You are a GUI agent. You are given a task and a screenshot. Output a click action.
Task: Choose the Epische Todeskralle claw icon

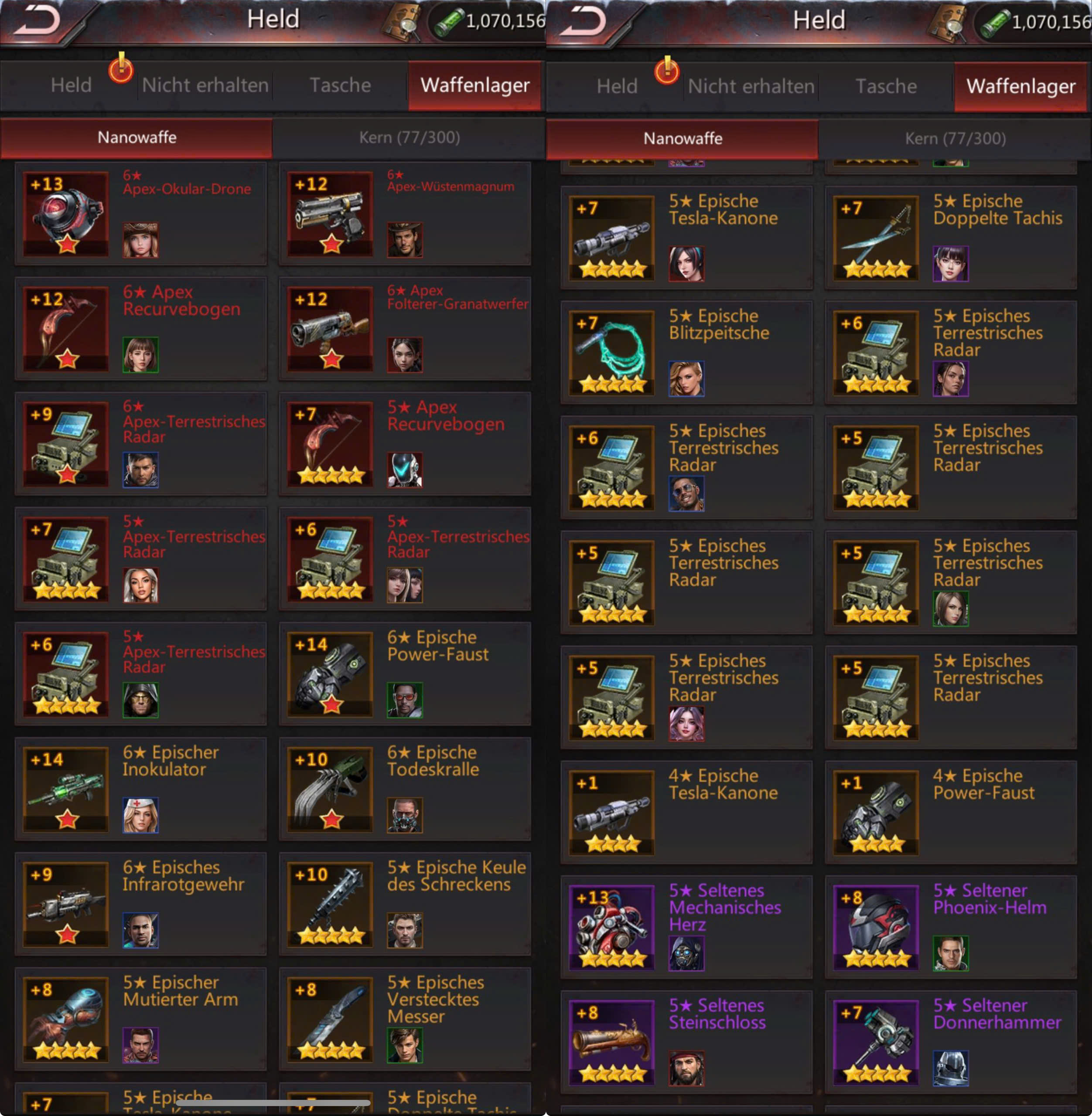pyautogui.click(x=330, y=789)
